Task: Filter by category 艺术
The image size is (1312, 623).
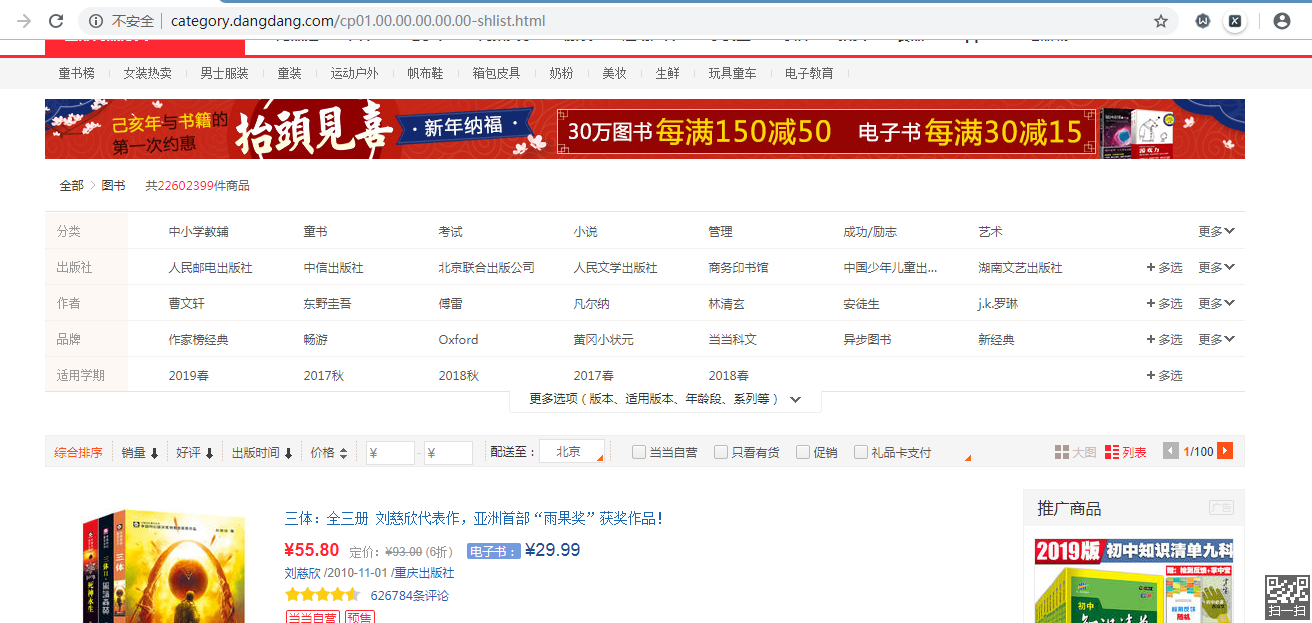Action: pos(990,231)
